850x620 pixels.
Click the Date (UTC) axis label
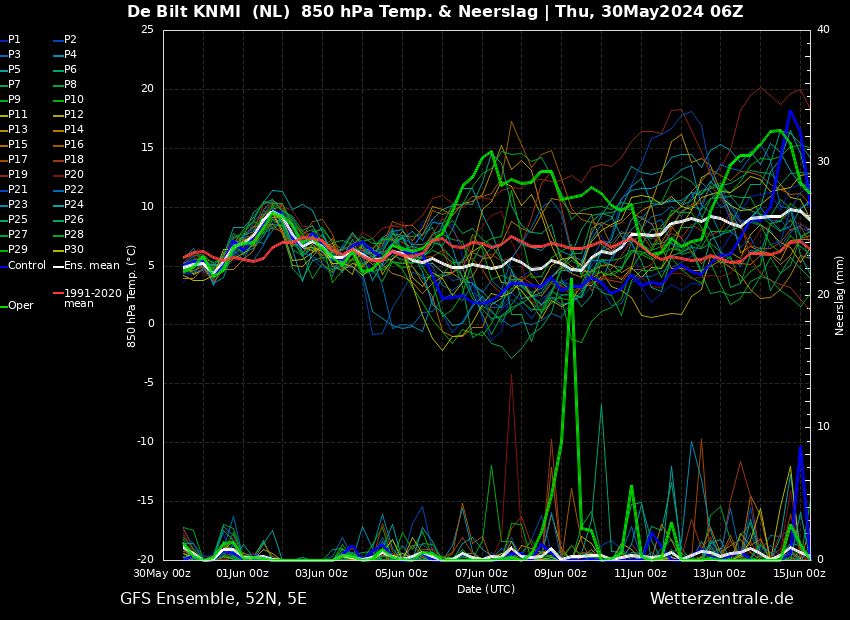486,589
